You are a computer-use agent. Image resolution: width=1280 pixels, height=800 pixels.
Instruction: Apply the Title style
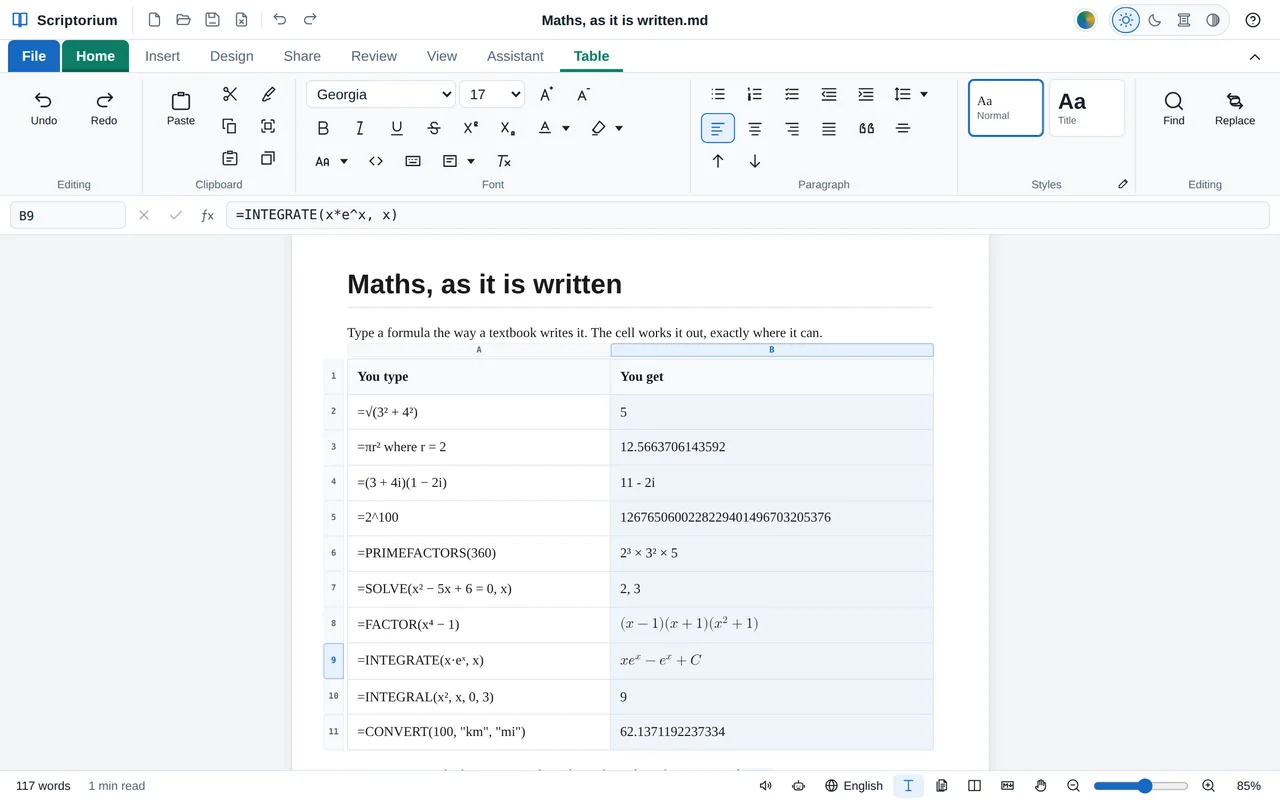point(1087,108)
